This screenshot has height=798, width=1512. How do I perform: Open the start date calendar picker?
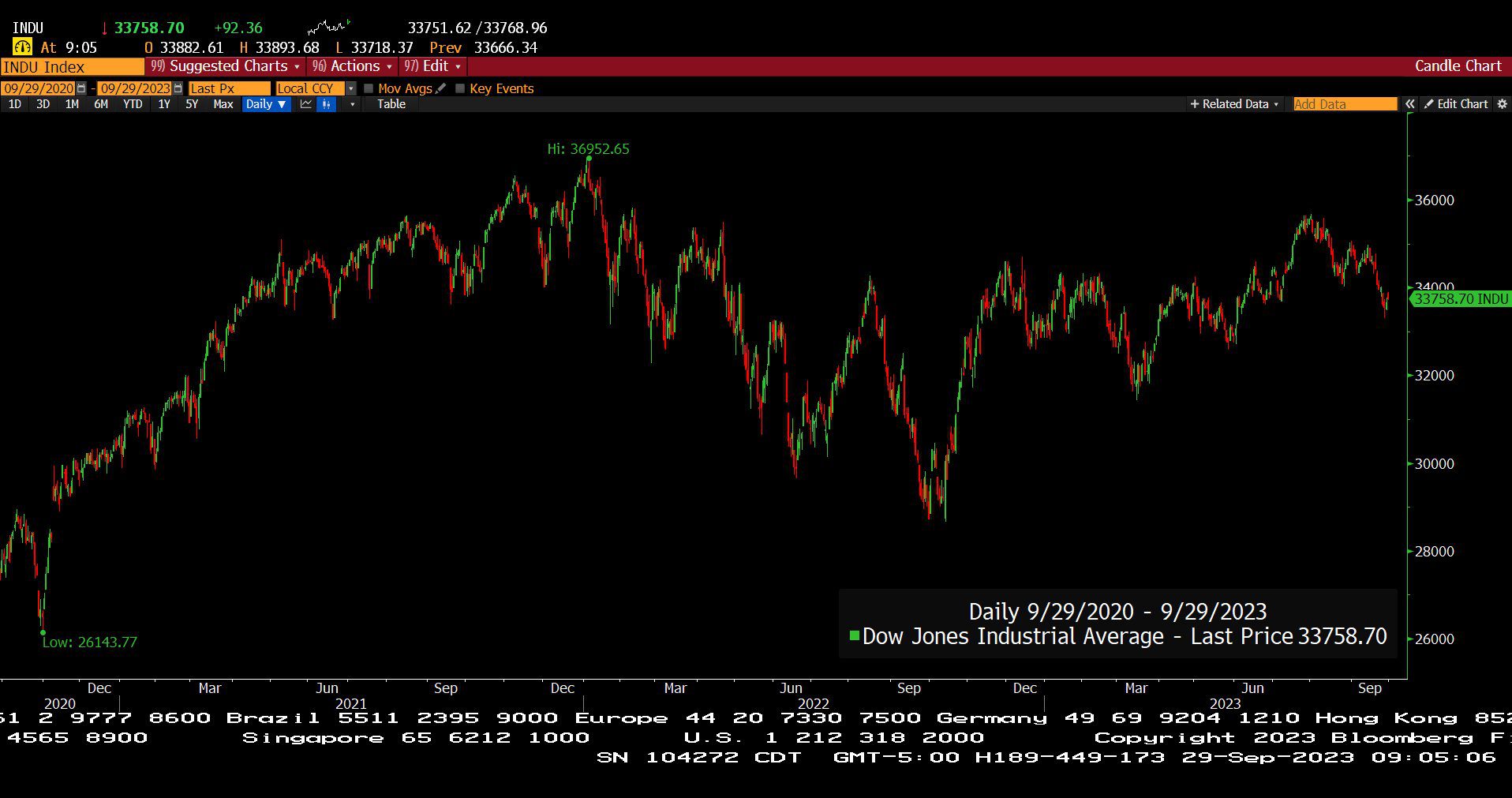click(81, 88)
